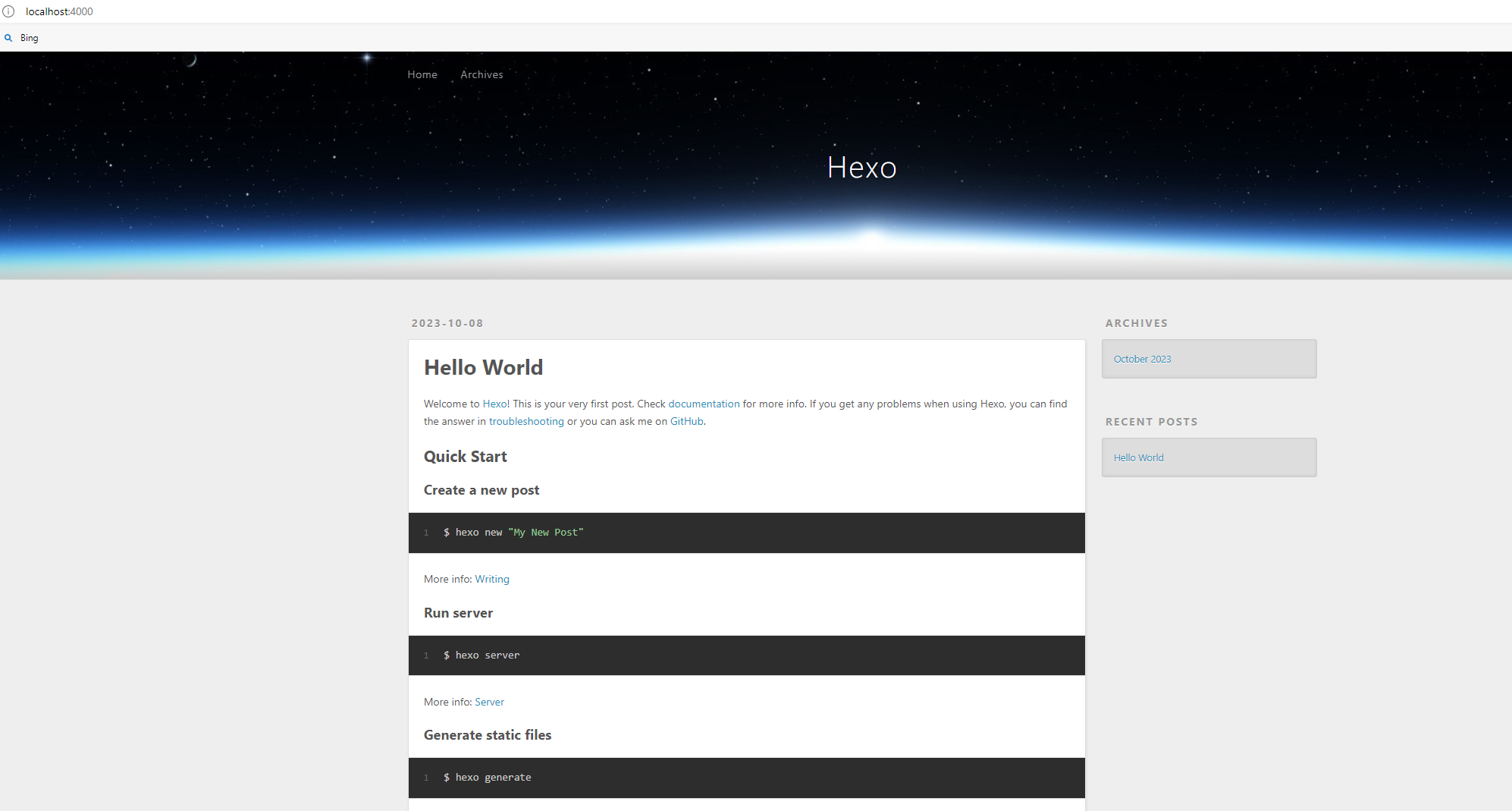Click the ARCHIVES sidebar heading
Screen dimensions: 1512x811
1136,323
